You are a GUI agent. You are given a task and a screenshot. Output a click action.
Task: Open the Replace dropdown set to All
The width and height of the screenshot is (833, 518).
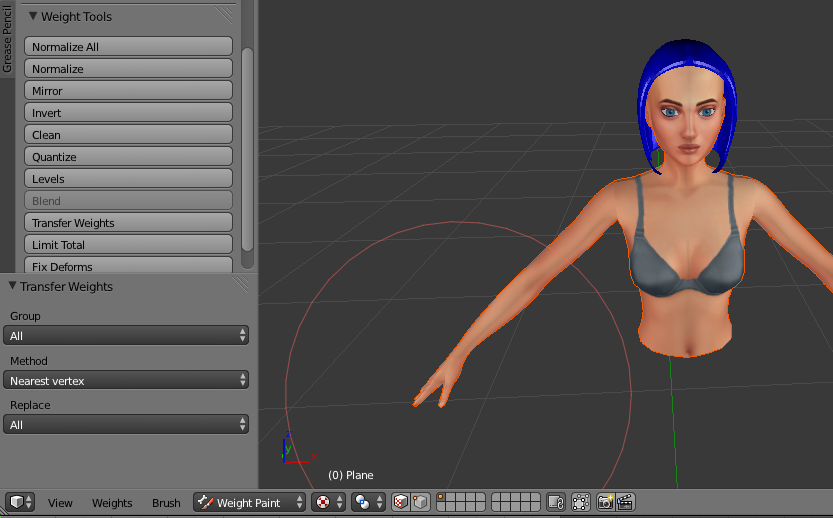[126, 424]
